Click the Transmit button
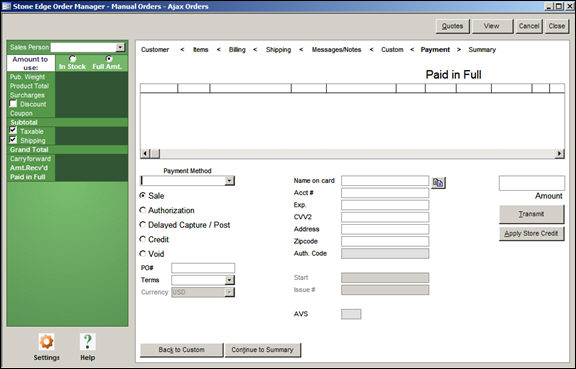This screenshot has width=576, height=369. [x=531, y=214]
